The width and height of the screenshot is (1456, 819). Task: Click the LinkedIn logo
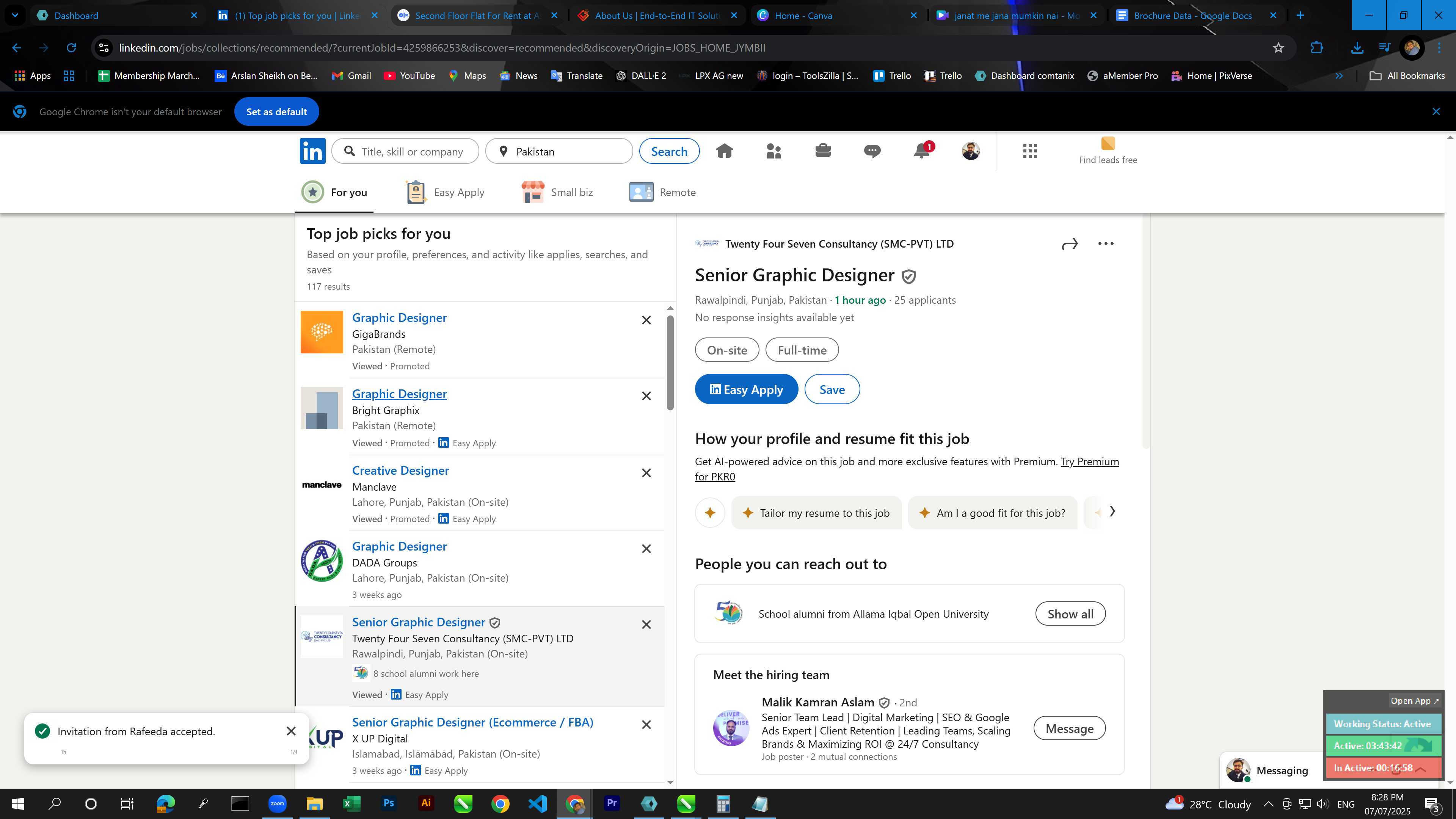click(312, 151)
